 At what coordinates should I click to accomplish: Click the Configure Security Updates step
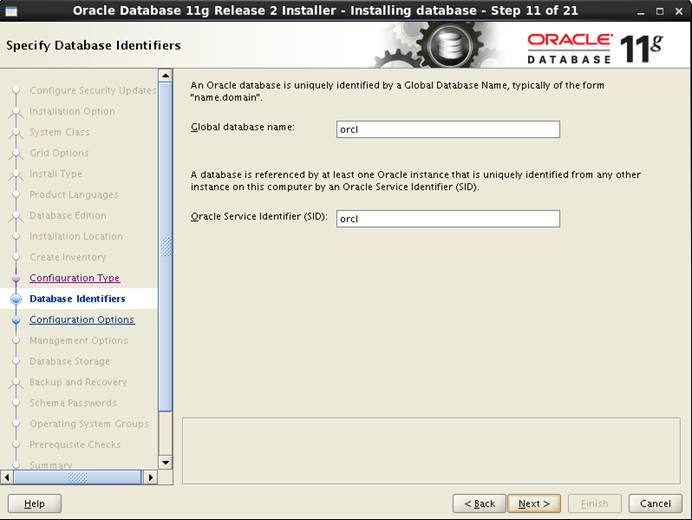coord(93,90)
